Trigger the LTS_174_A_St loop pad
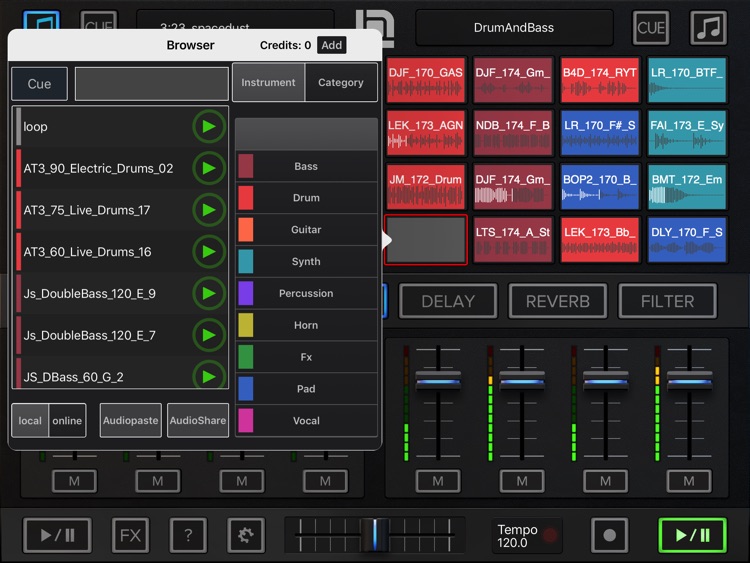This screenshot has width=750, height=563. pyautogui.click(x=513, y=240)
